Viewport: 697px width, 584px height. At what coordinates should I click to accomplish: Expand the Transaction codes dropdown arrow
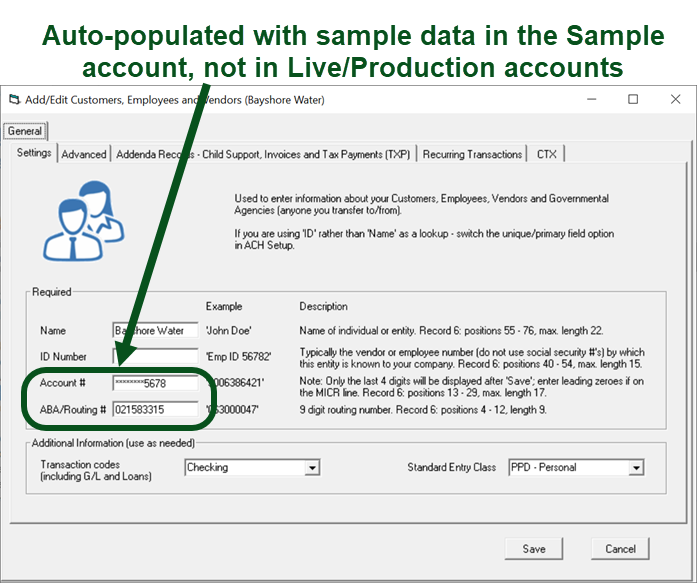(x=312, y=468)
